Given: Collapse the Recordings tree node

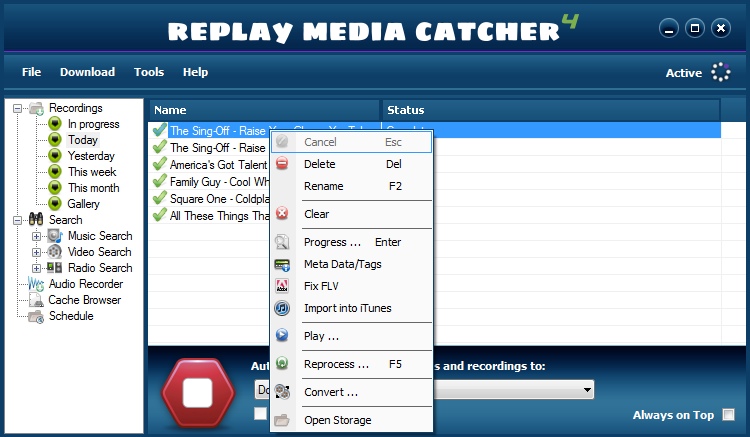Looking at the screenshot, I should (x=18, y=109).
